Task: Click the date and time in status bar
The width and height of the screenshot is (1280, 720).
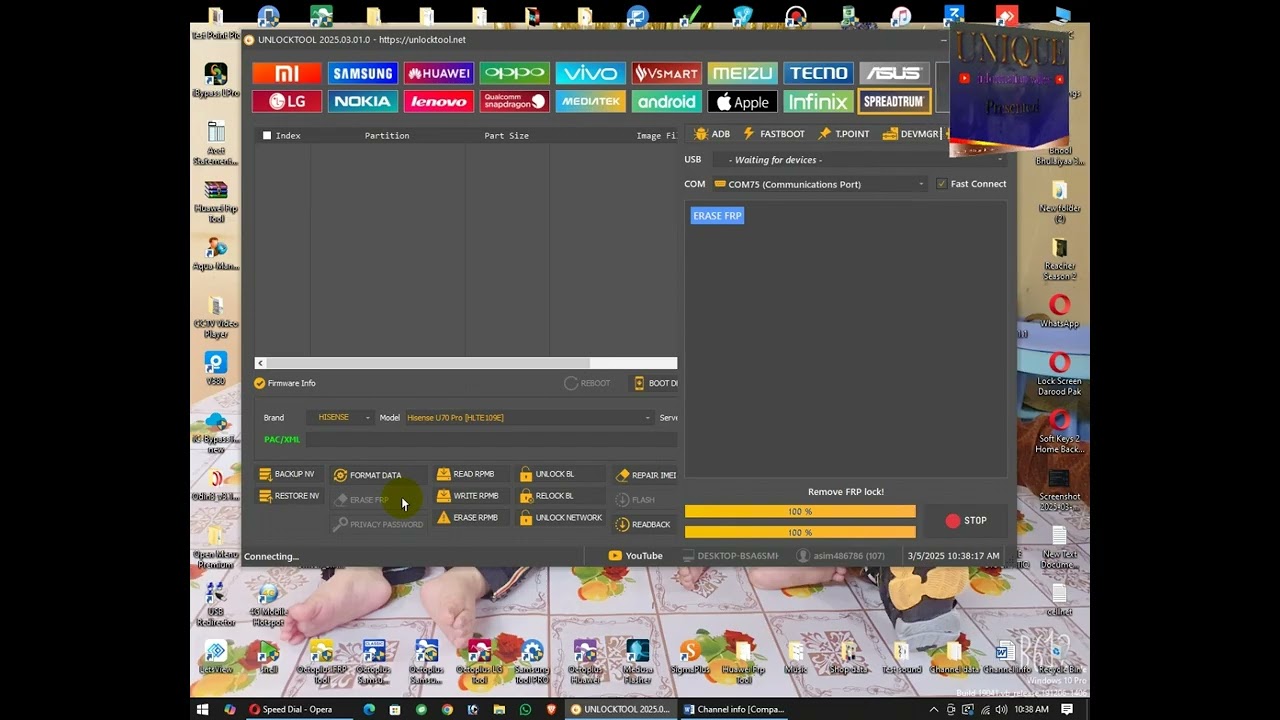Action: click(953, 556)
